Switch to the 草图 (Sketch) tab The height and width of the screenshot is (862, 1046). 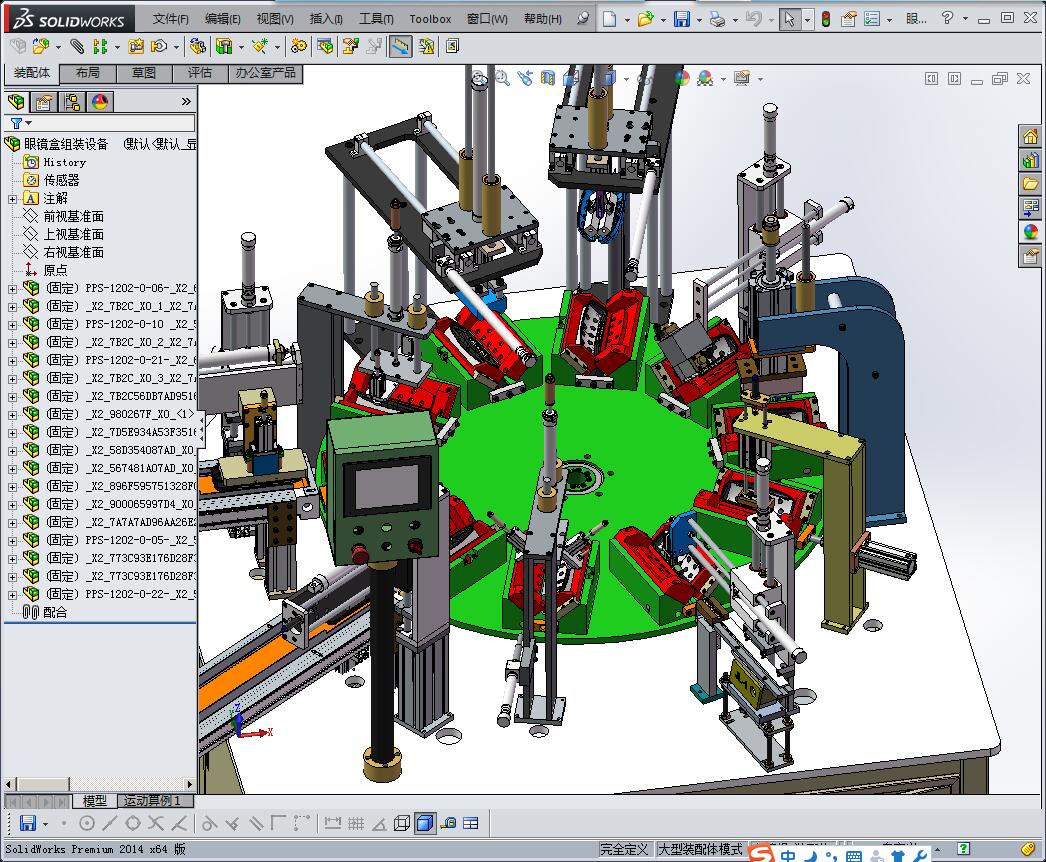[144, 73]
